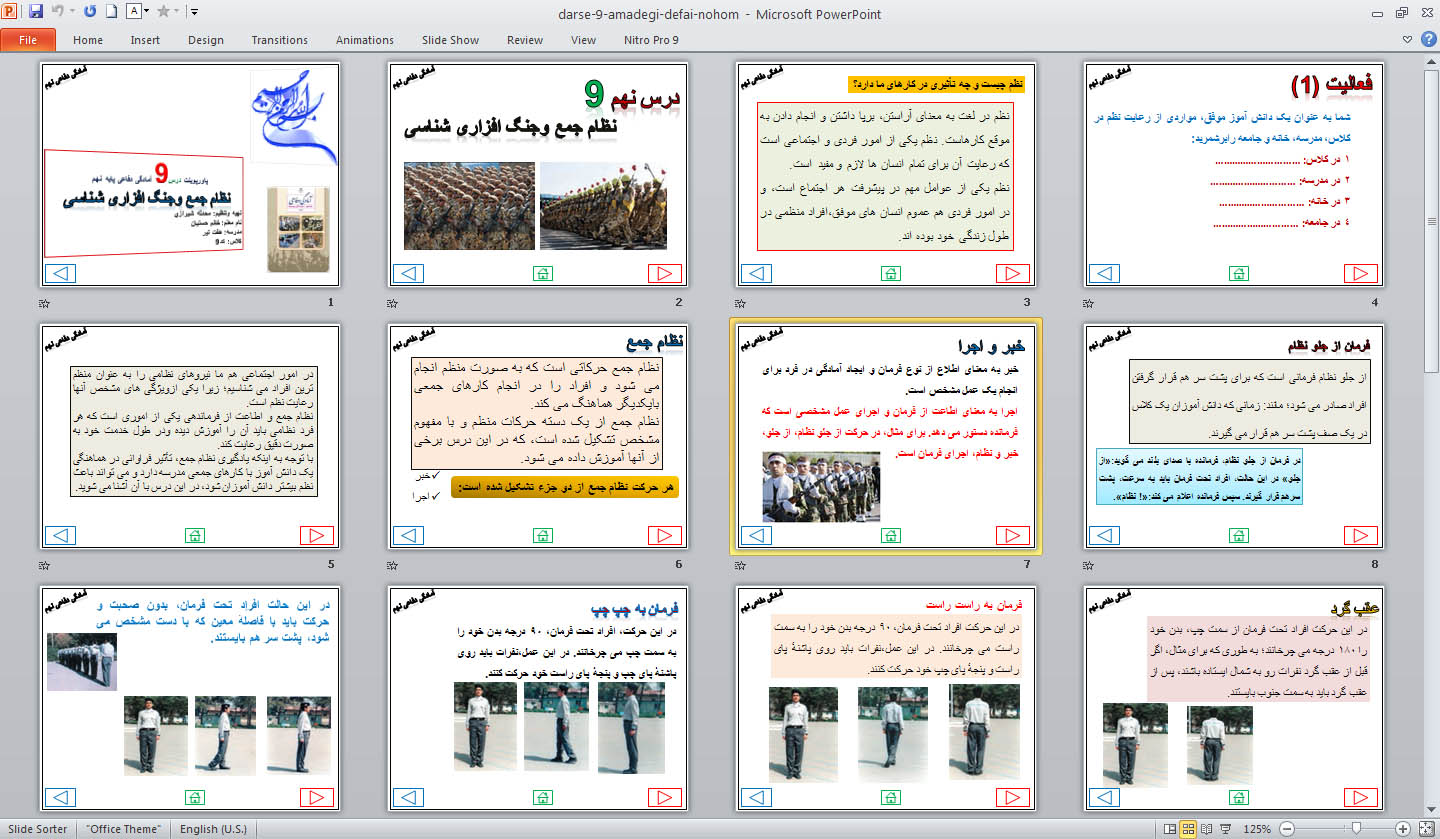This screenshot has width=1440, height=839.
Task: Click the zoom in plus button
Action: point(1403,829)
